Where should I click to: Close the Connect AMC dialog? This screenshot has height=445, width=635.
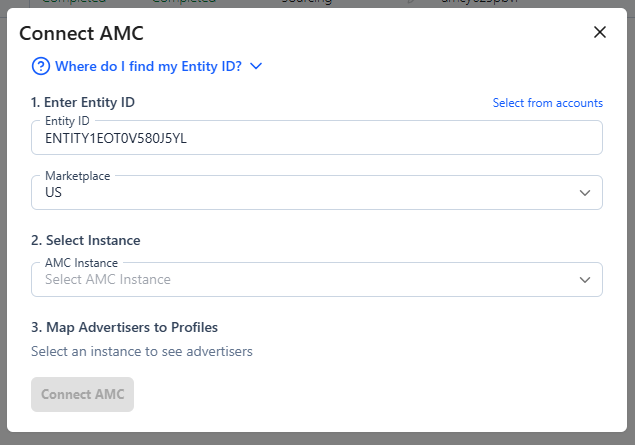599,32
